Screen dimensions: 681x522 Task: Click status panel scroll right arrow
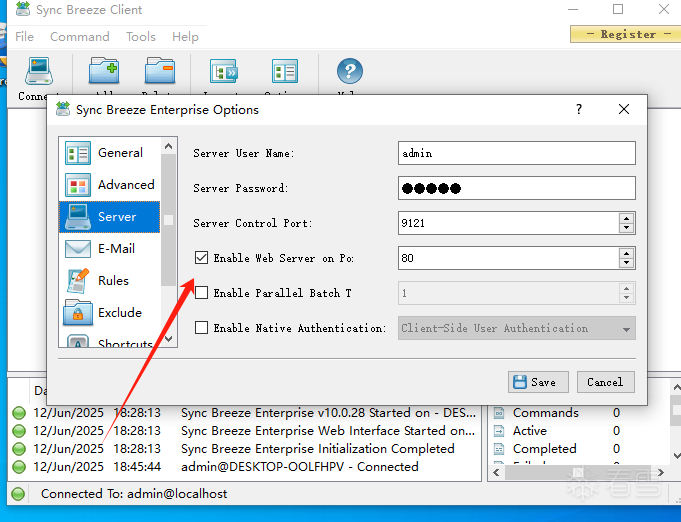[x=661, y=472]
